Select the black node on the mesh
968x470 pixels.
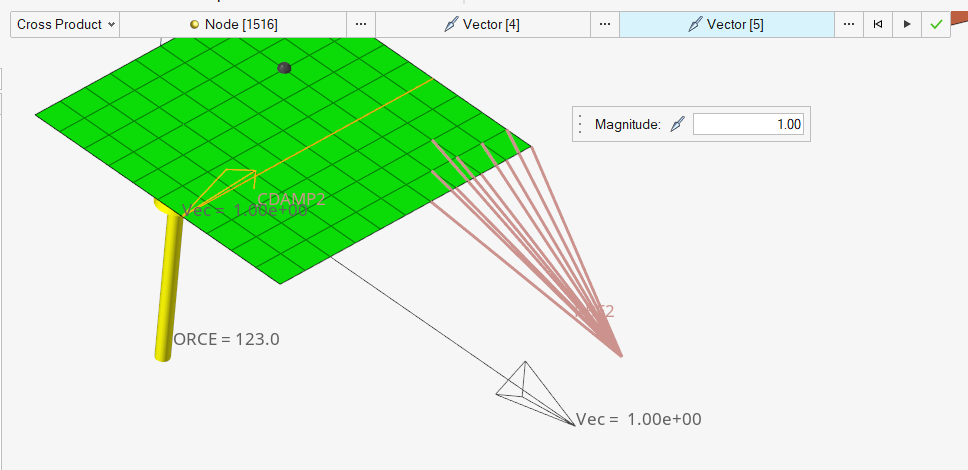(x=284, y=68)
